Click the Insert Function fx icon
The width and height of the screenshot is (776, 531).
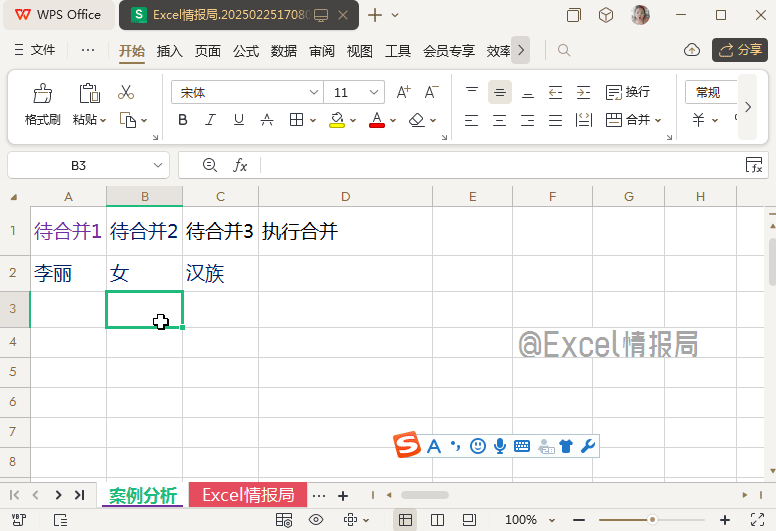(x=240, y=165)
